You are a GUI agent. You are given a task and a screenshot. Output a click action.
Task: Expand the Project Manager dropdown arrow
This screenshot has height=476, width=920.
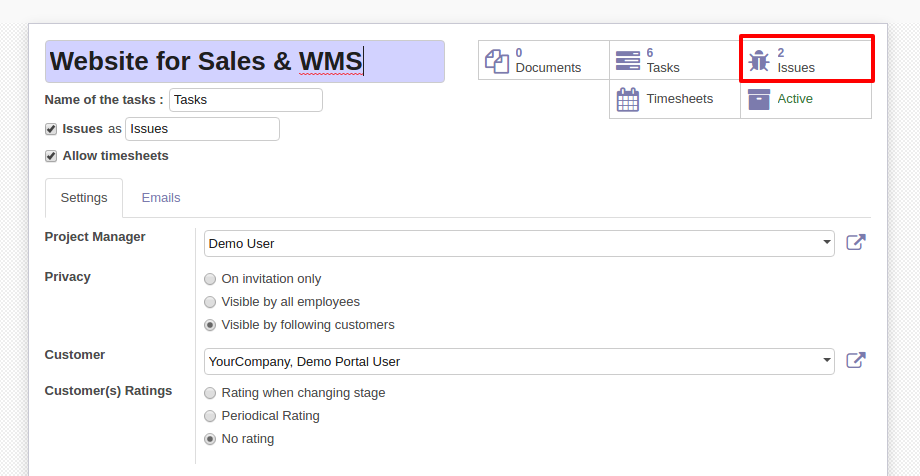click(827, 242)
